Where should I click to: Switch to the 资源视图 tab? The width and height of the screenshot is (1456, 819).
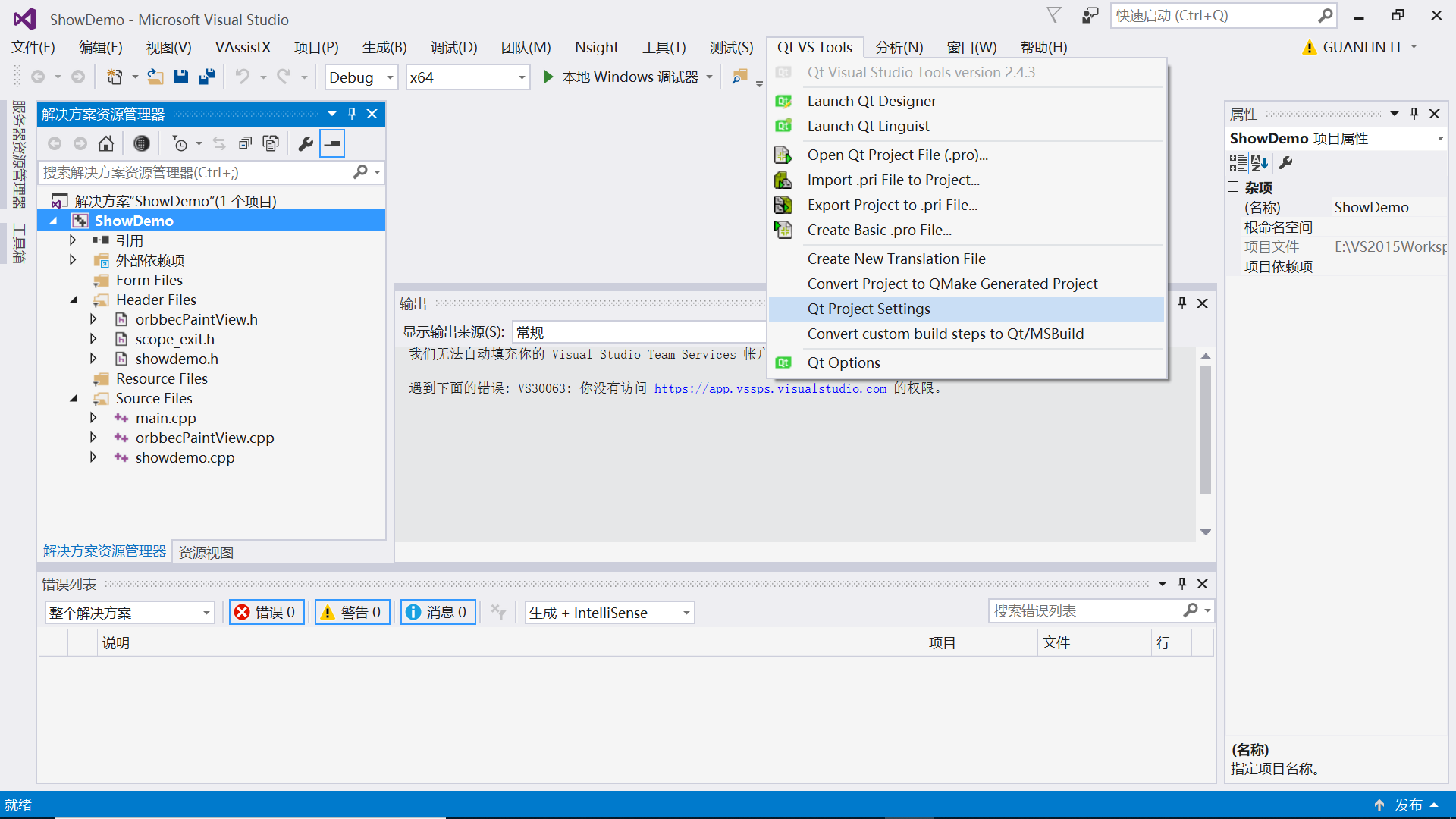click(x=205, y=552)
